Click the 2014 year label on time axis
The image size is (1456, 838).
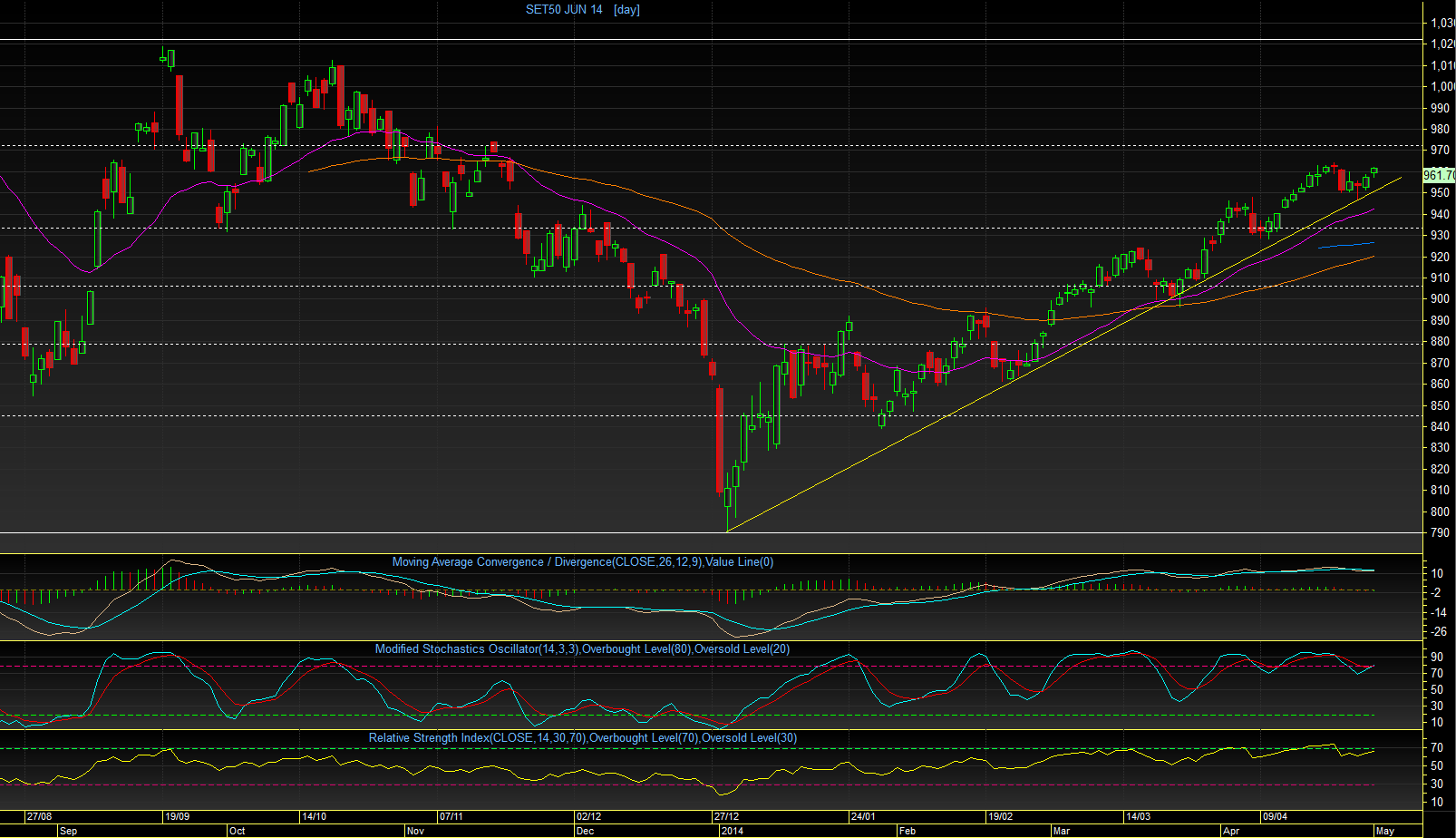(x=732, y=831)
